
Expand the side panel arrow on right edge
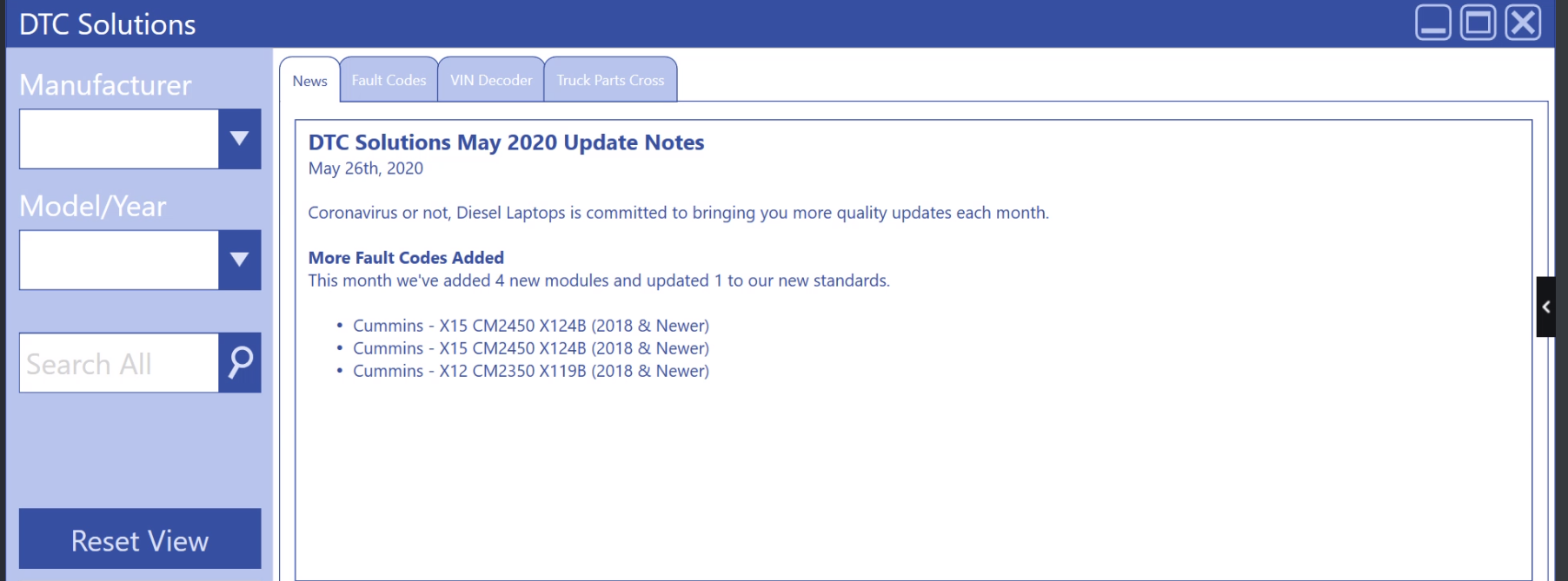point(1545,307)
